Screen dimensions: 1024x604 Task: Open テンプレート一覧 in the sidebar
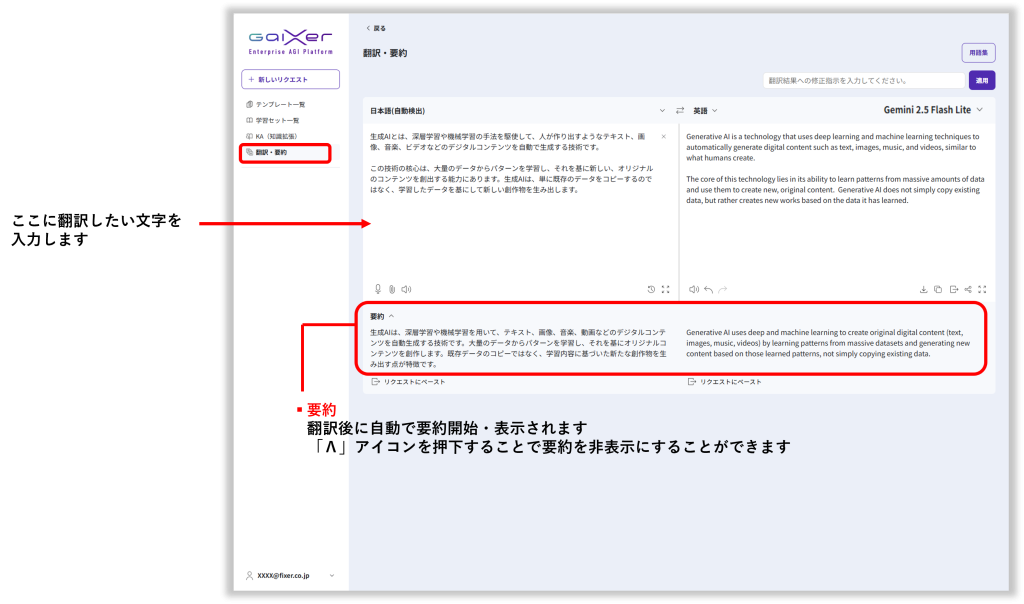coord(280,104)
